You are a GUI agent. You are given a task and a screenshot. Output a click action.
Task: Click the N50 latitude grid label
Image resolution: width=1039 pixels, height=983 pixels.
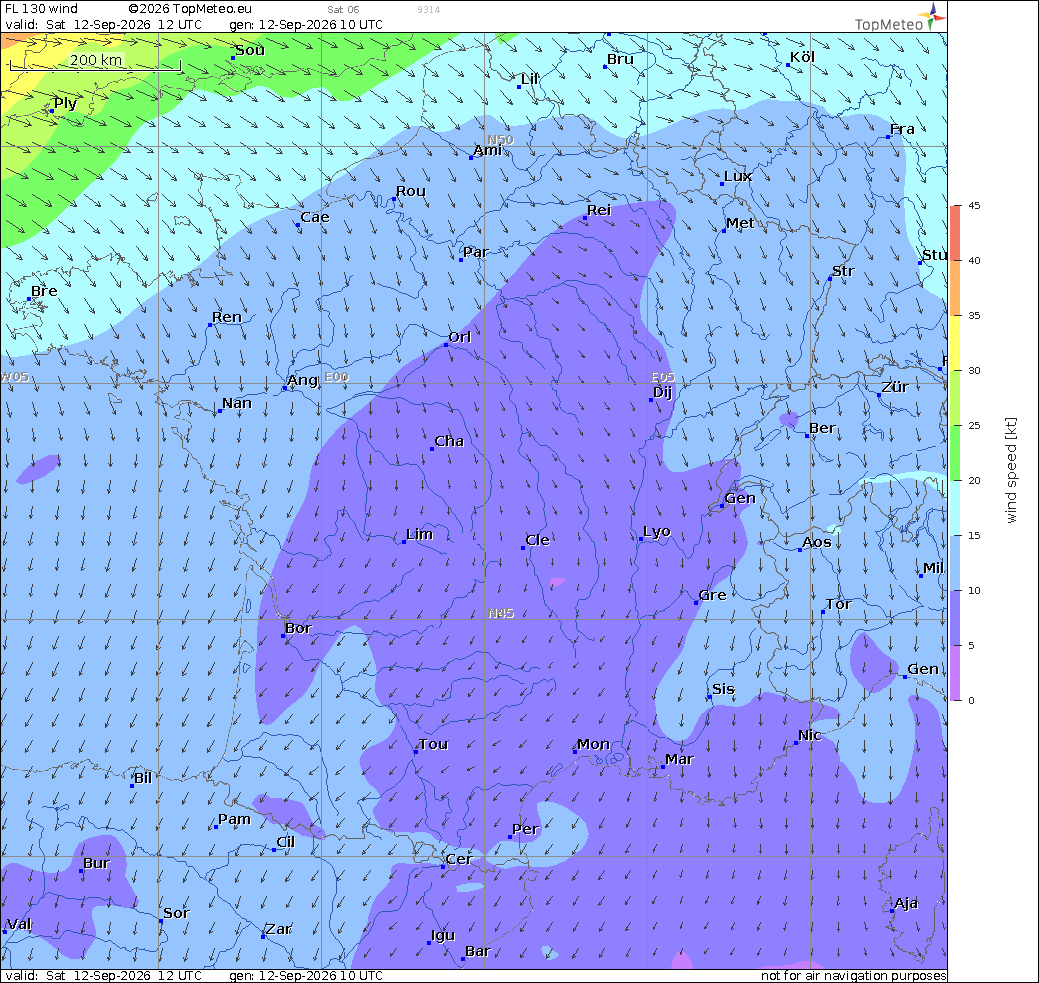click(x=500, y=140)
